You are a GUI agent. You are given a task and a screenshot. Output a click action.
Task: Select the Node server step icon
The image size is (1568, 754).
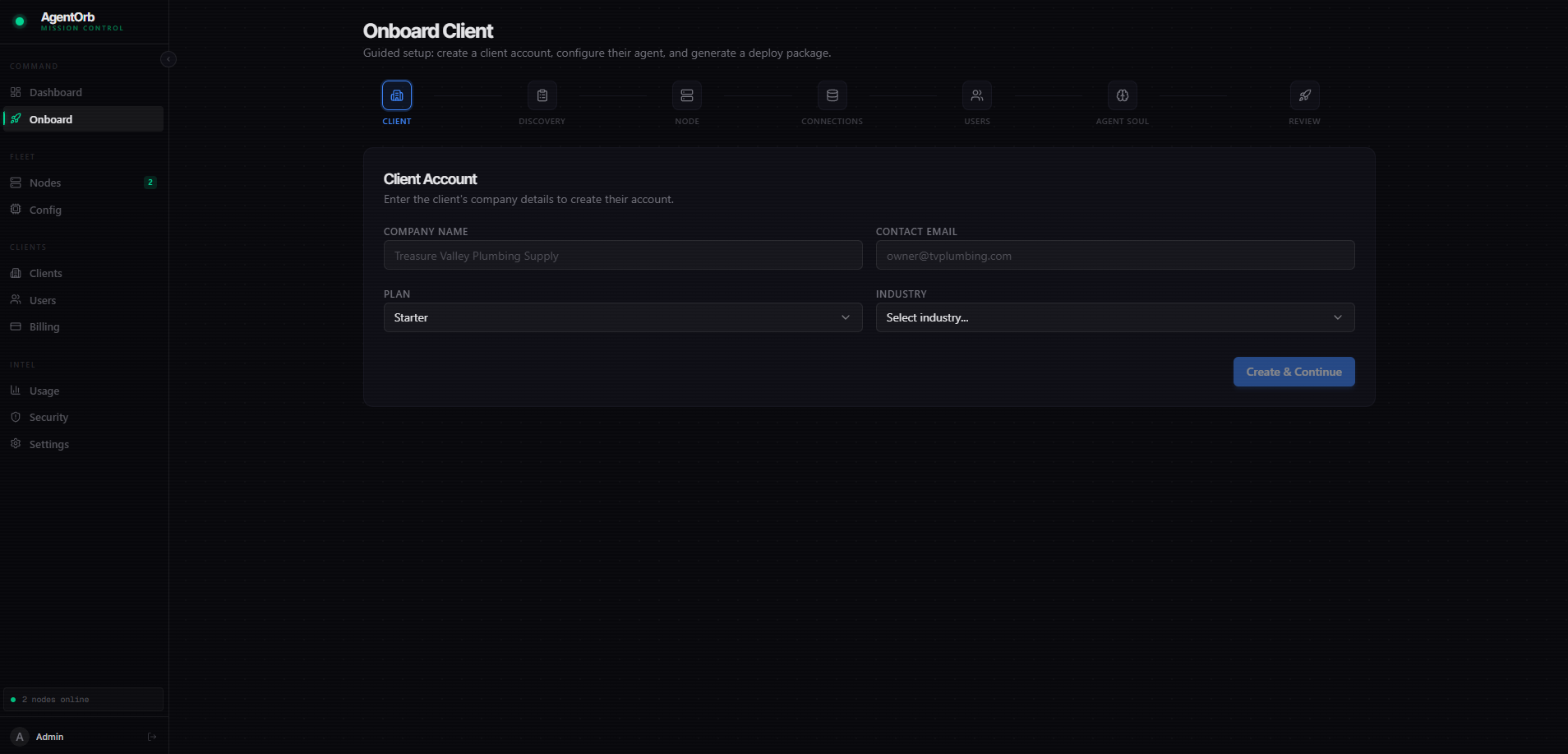coord(687,95)
